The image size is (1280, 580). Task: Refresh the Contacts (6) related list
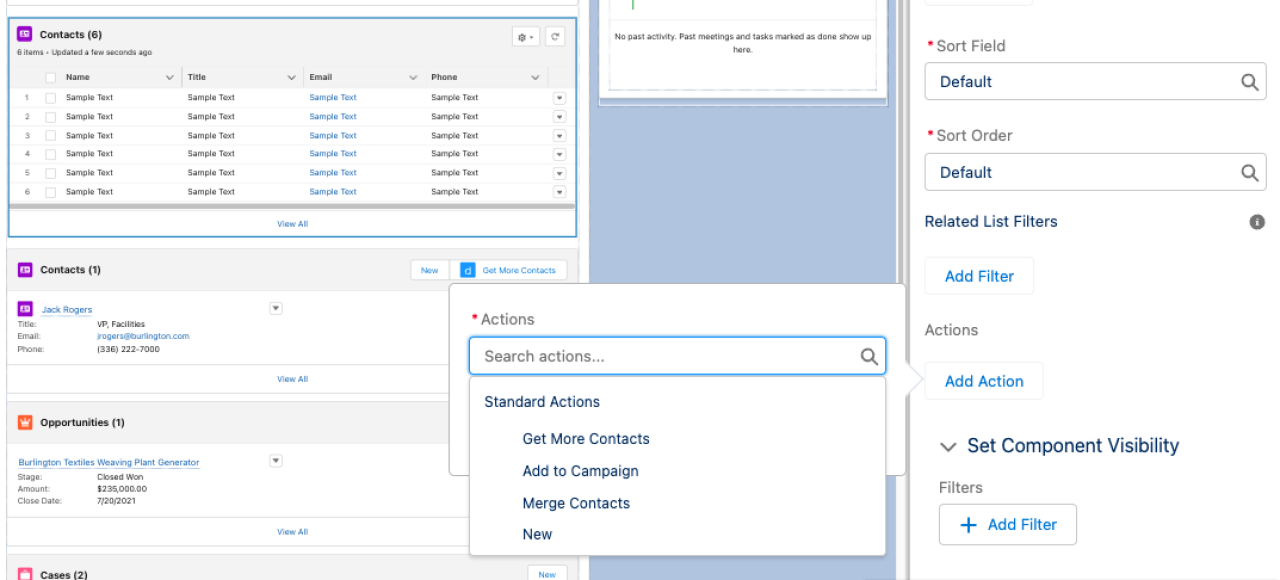(x=555, y=36)
